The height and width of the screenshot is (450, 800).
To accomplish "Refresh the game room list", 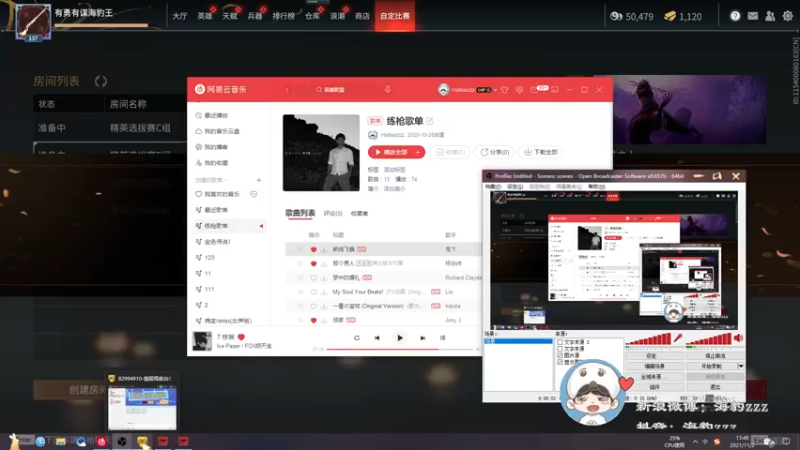I will 101,81.
